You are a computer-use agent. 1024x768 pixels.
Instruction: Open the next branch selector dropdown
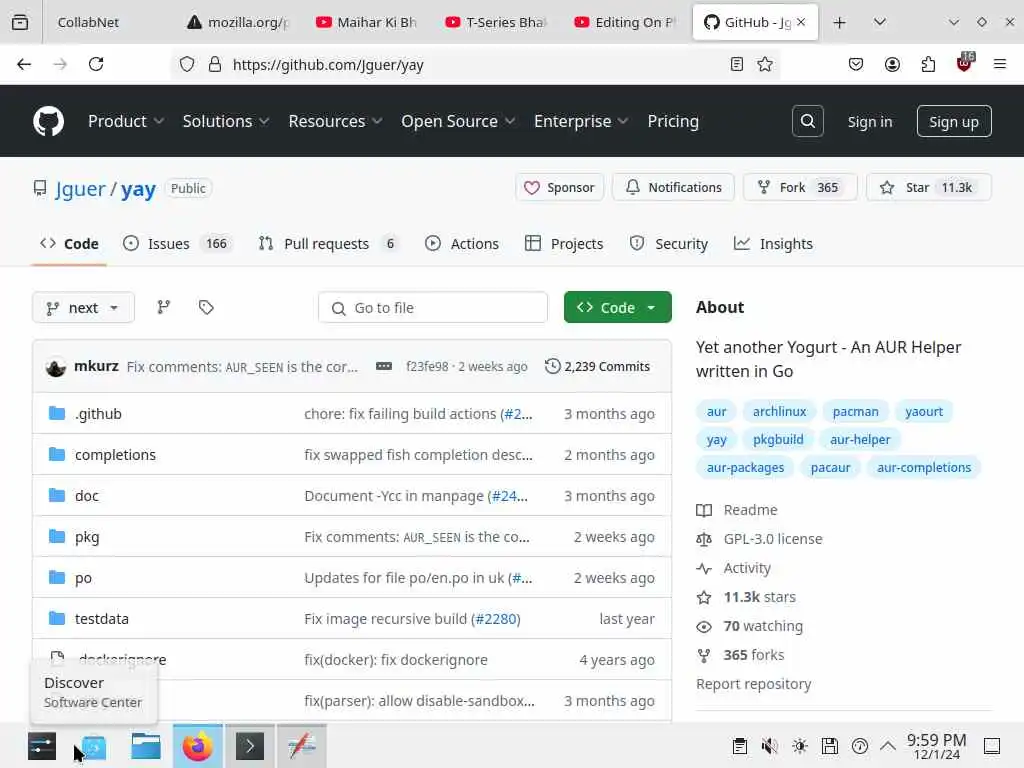(x=83, y=308)
